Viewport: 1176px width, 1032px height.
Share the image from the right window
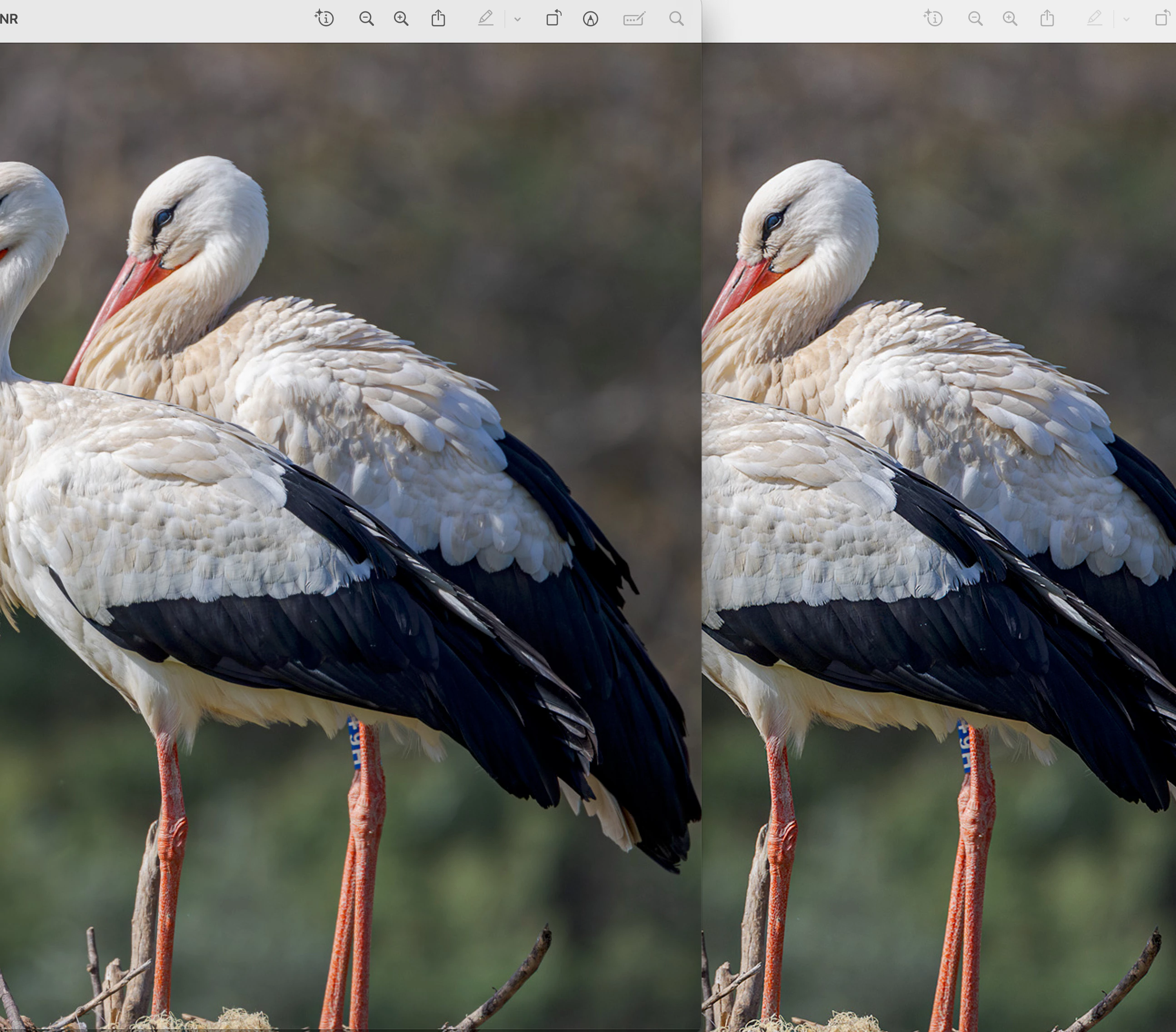point(1047,19)
